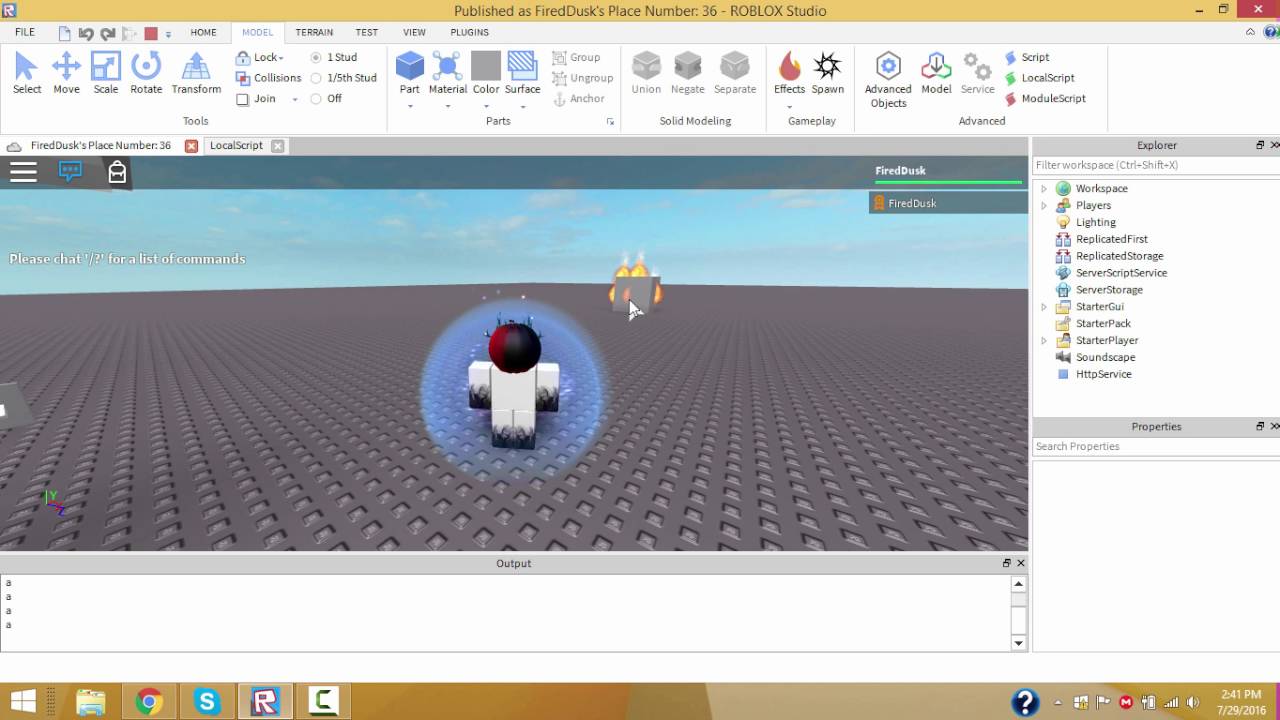Close the Output panel
1280x720 pixels.
tap(1020, 563)
